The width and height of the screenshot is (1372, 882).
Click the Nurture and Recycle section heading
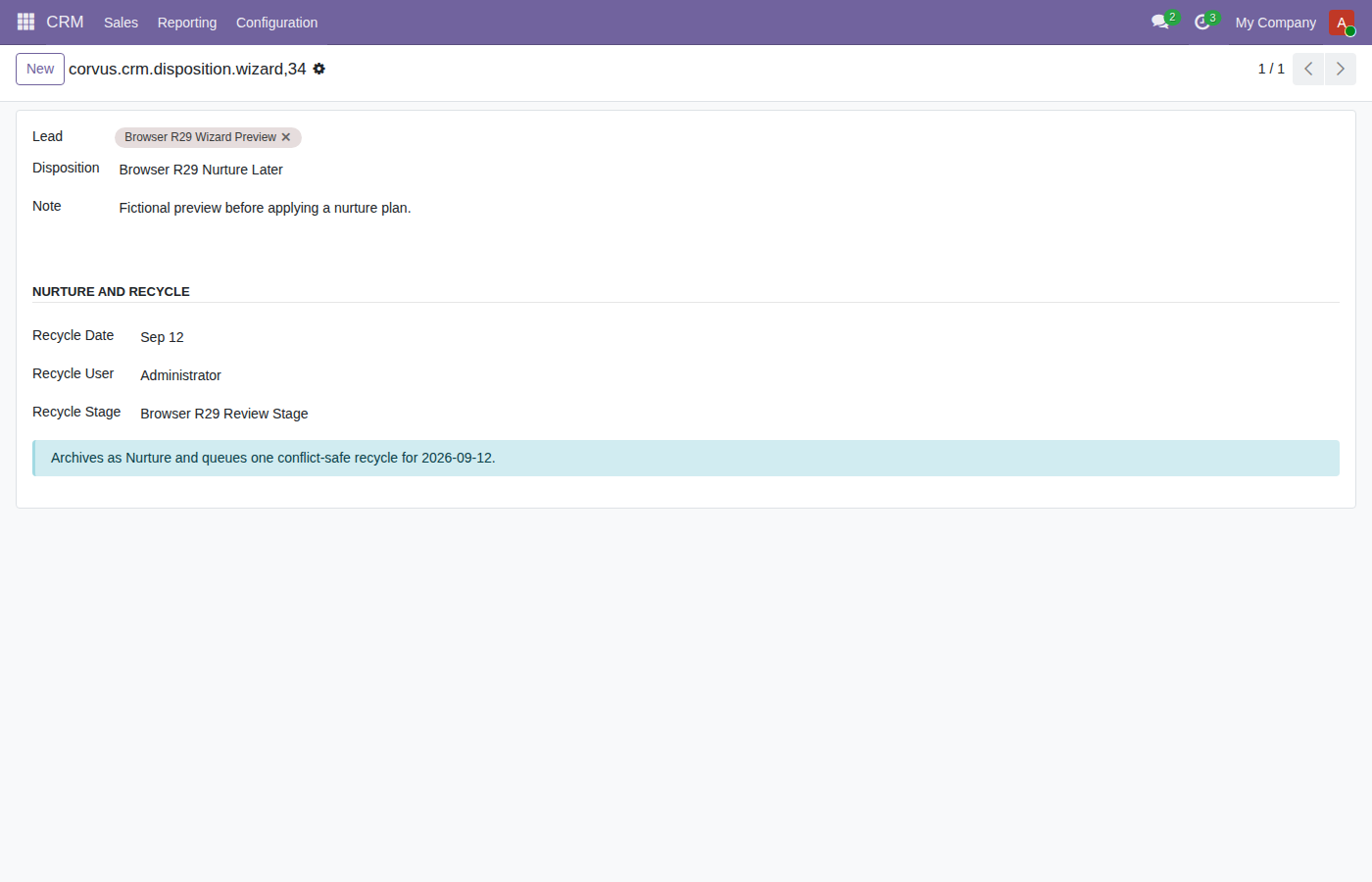(111, 292)
